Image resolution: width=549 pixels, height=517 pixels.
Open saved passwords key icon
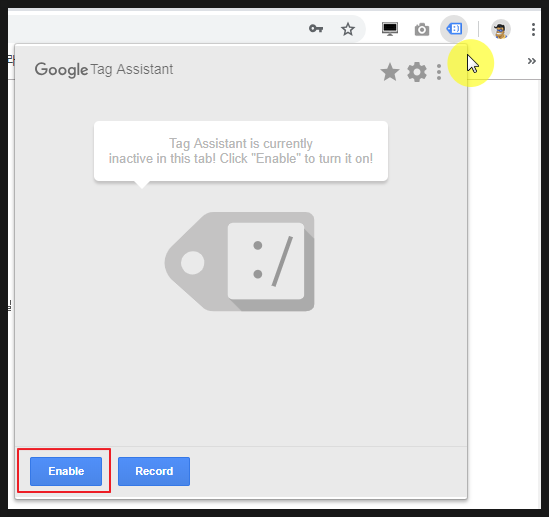coord(316,29)
